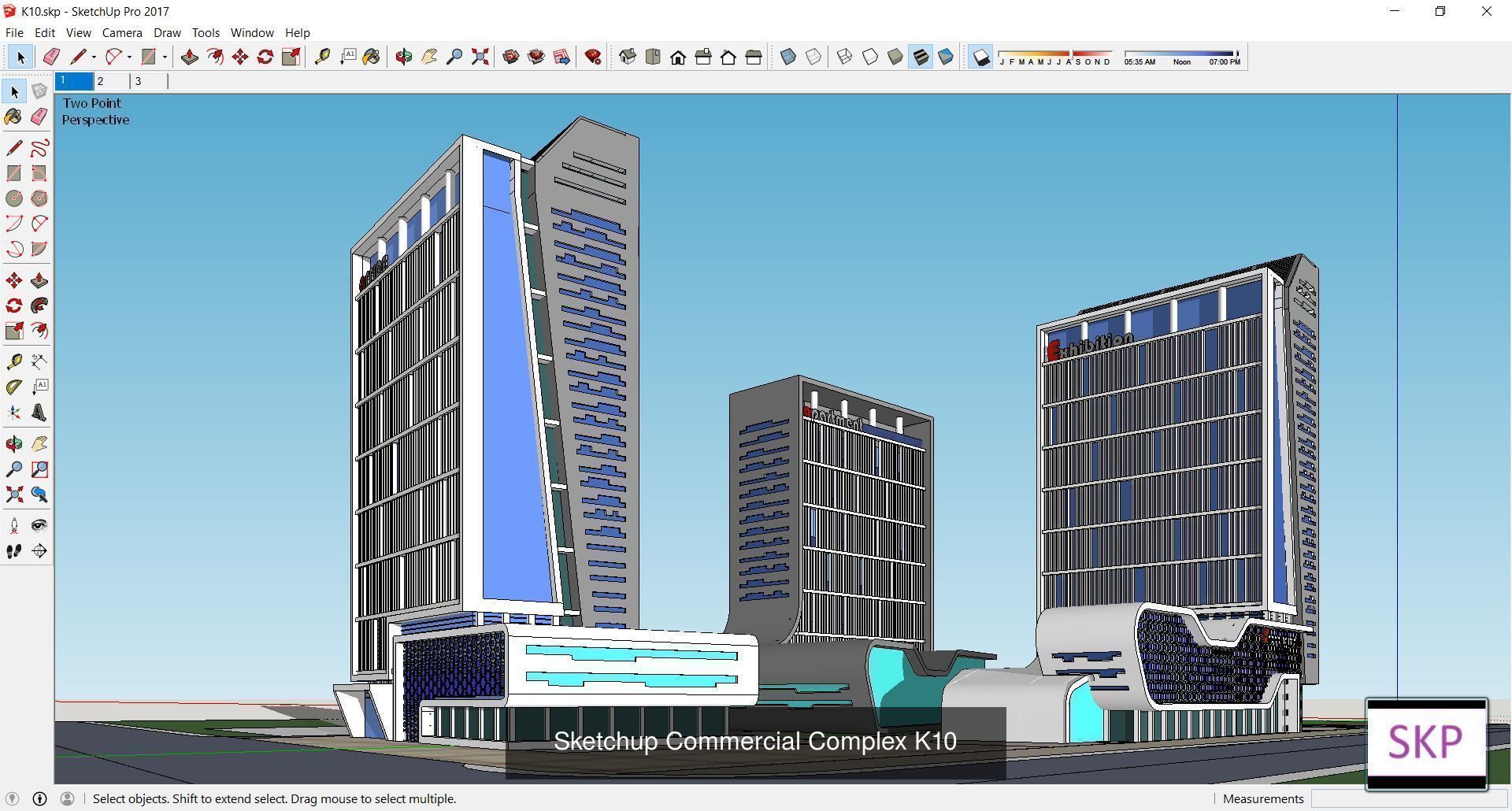Open the Window menu
Image resolution: width=1512 pixels, height=811 pixels.
click(252, 32)
